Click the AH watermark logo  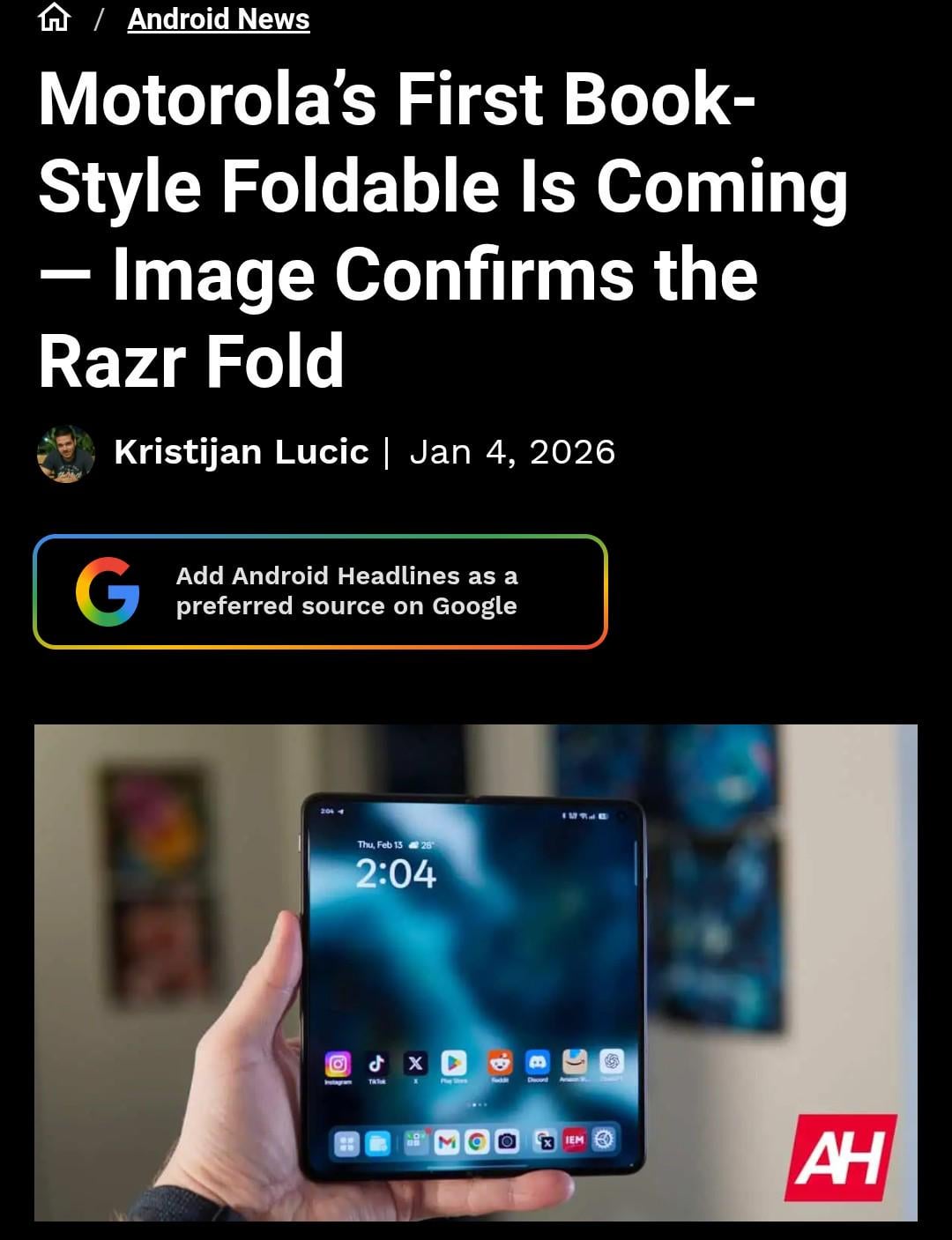click(840, 1157)
